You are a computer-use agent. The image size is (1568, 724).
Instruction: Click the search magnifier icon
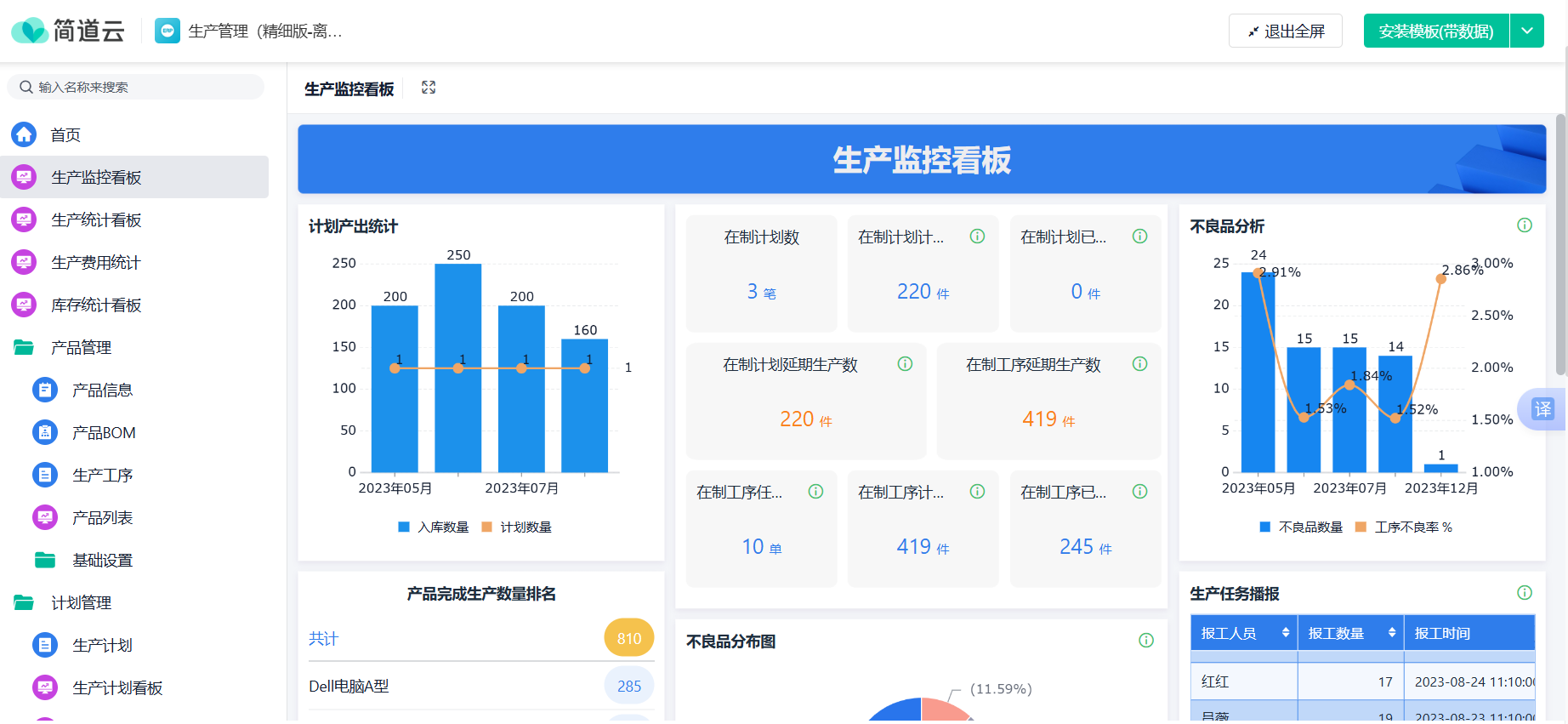coord(26,87)
